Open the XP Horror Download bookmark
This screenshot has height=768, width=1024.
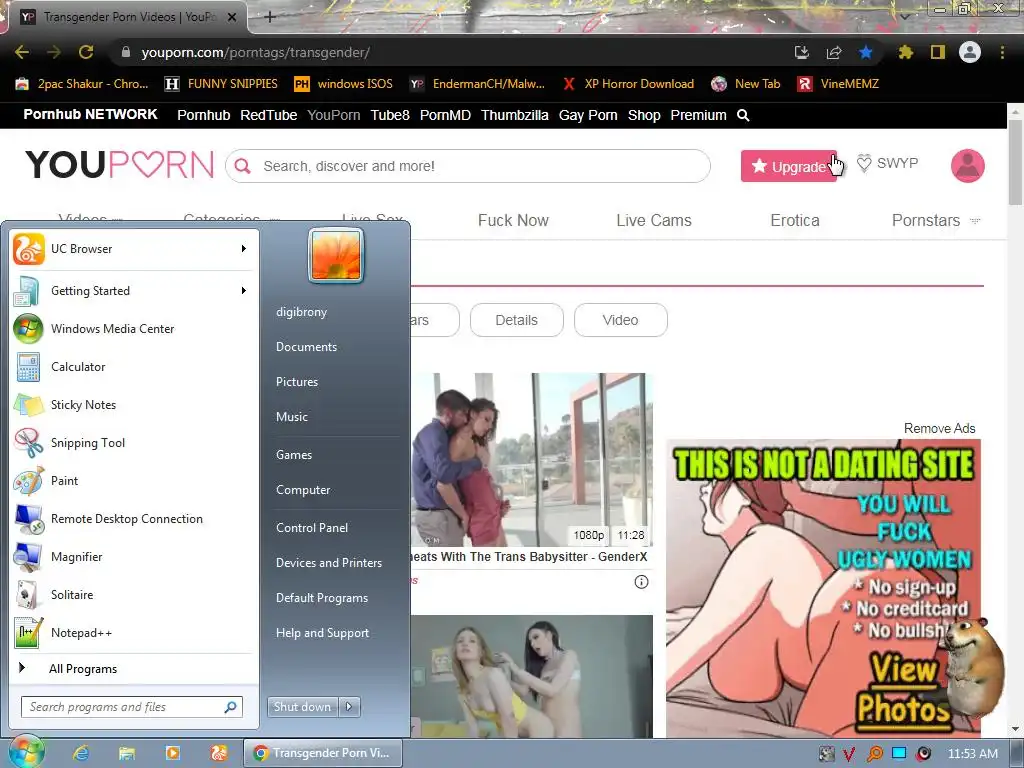tap(628, 84)
